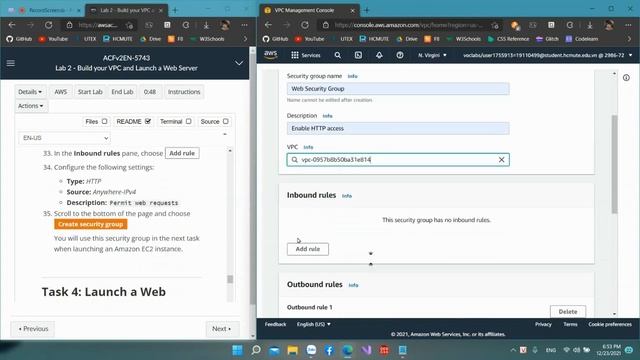This screenshot has width=640, height=360.
Task: Open the AWS help question-mark icon
Action: pyautogui.click(x=400, y=55)
